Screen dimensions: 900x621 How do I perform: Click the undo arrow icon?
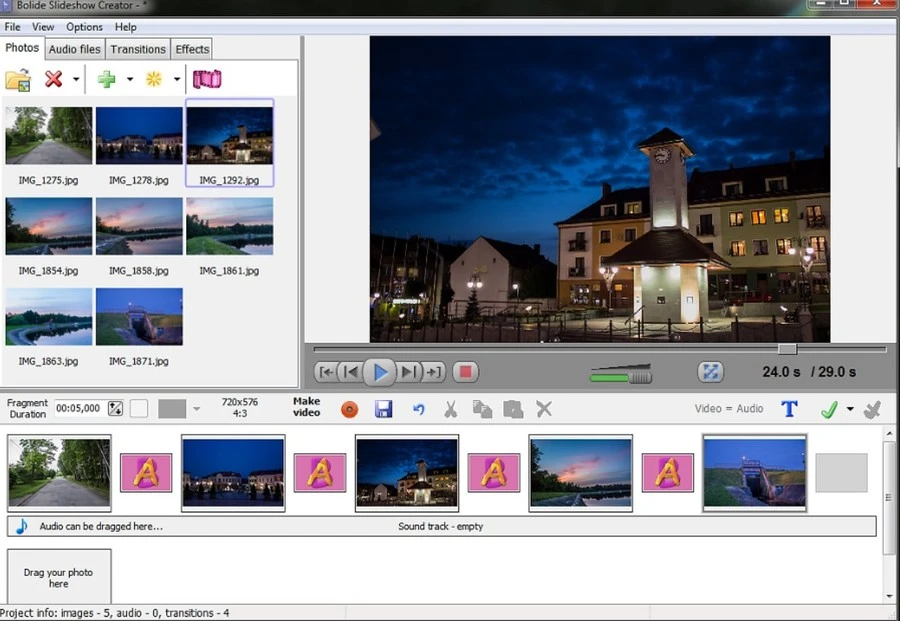(x=419, y=409)
